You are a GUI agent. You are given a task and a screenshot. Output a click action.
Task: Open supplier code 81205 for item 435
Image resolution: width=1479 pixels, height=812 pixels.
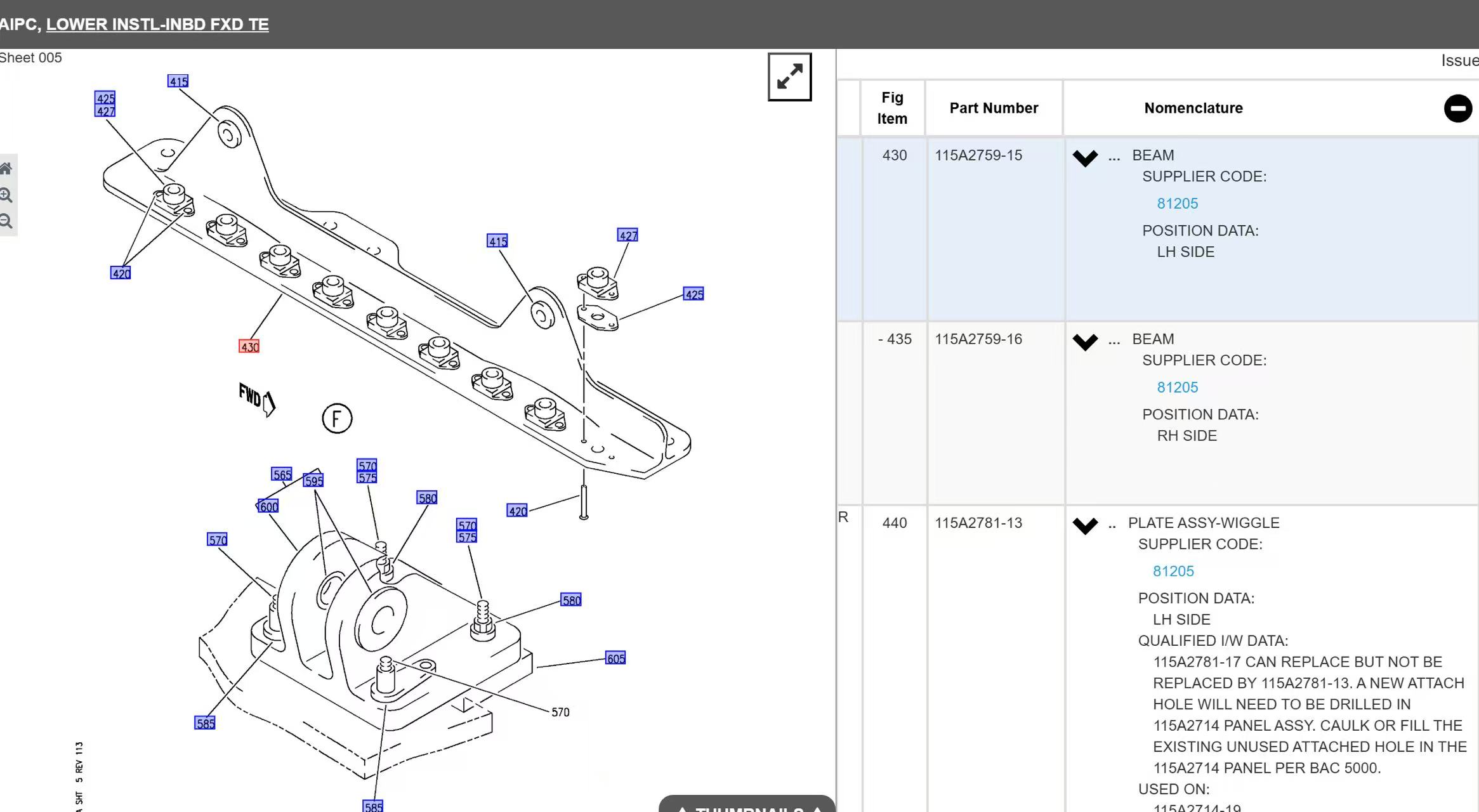coord(1177,388)
